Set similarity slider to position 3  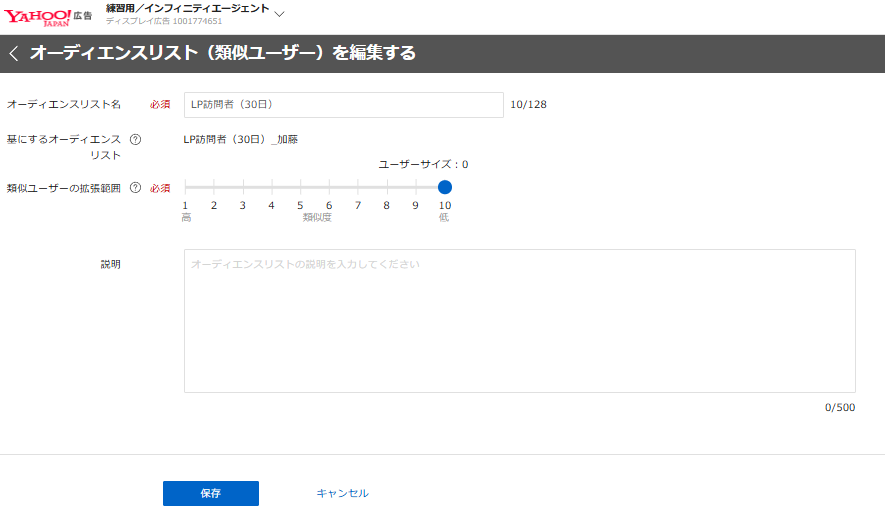pyautogui.click(x=243, y=187)
